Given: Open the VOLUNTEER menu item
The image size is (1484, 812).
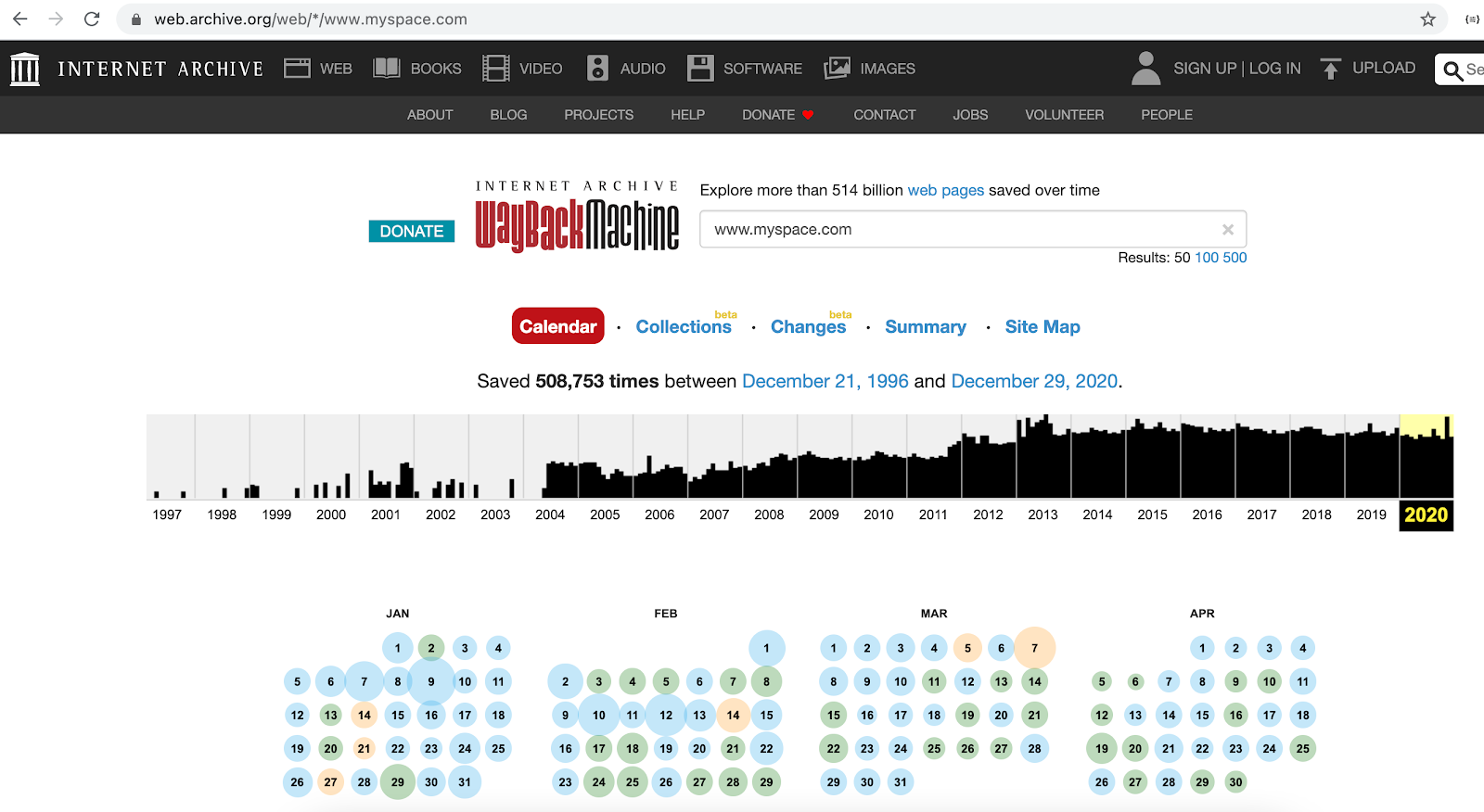Looking at the screenshot, I should pyautogui.click(x=1064, y=115).
